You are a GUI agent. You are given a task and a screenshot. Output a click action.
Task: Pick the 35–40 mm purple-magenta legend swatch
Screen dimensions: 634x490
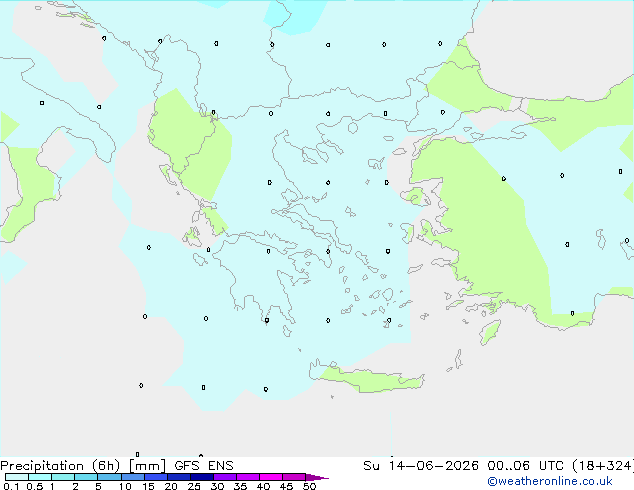coord(248,477)
